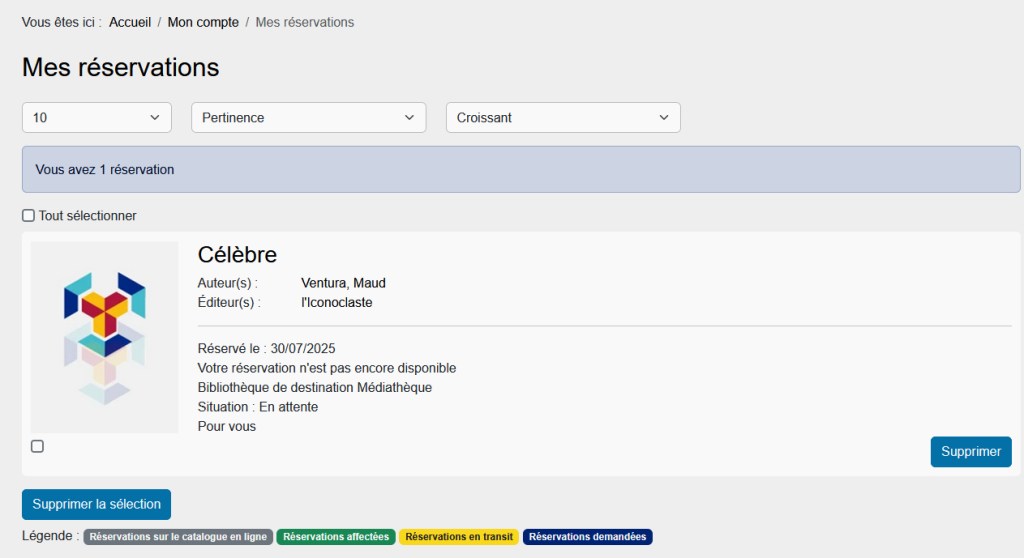The height and width of the screenshot is (558, 1024).
Task: Open the results-per-page dropdown showing 10
Action: tap(97, 118)
